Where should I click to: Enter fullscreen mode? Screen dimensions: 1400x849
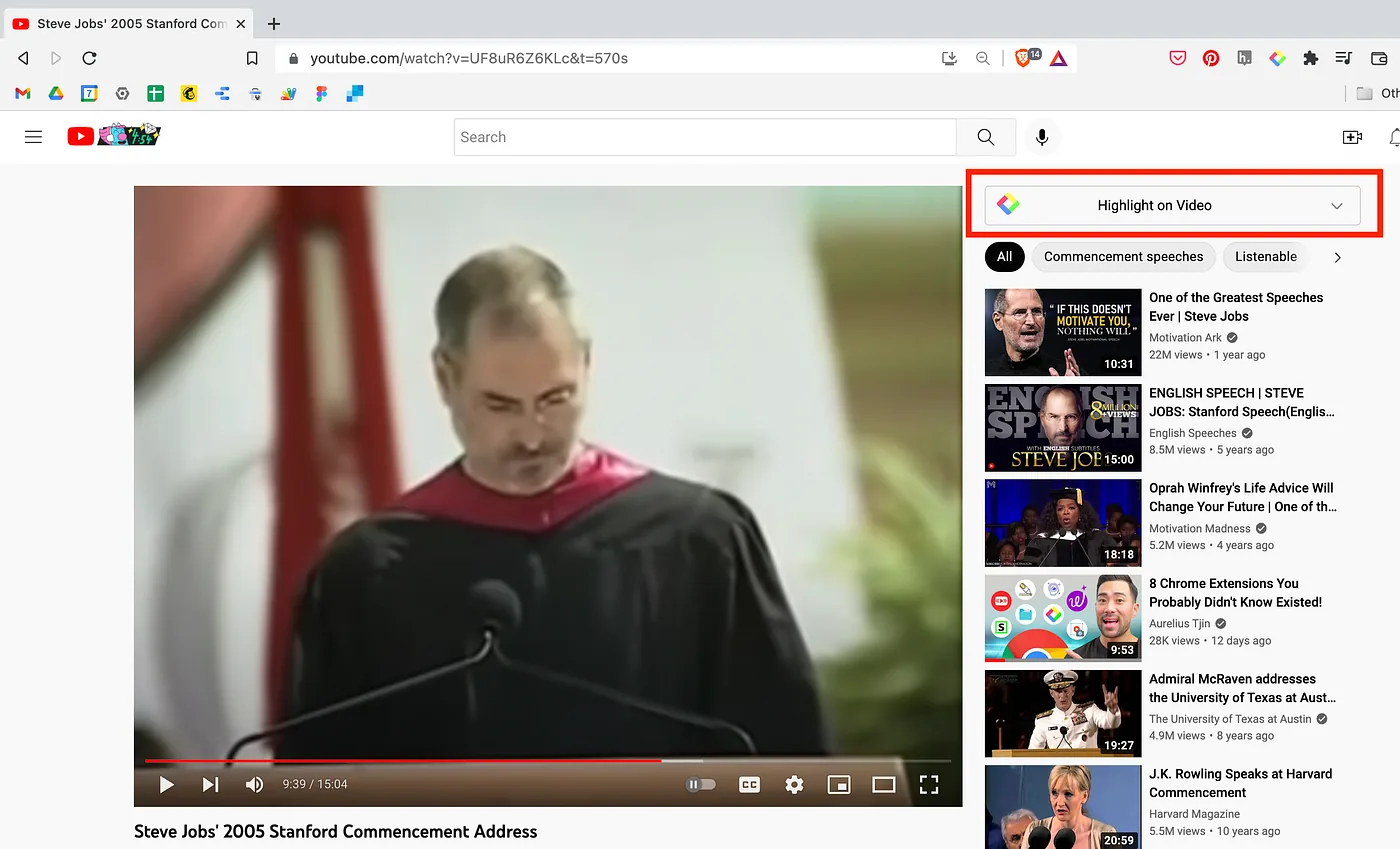[x=929, y=785]
